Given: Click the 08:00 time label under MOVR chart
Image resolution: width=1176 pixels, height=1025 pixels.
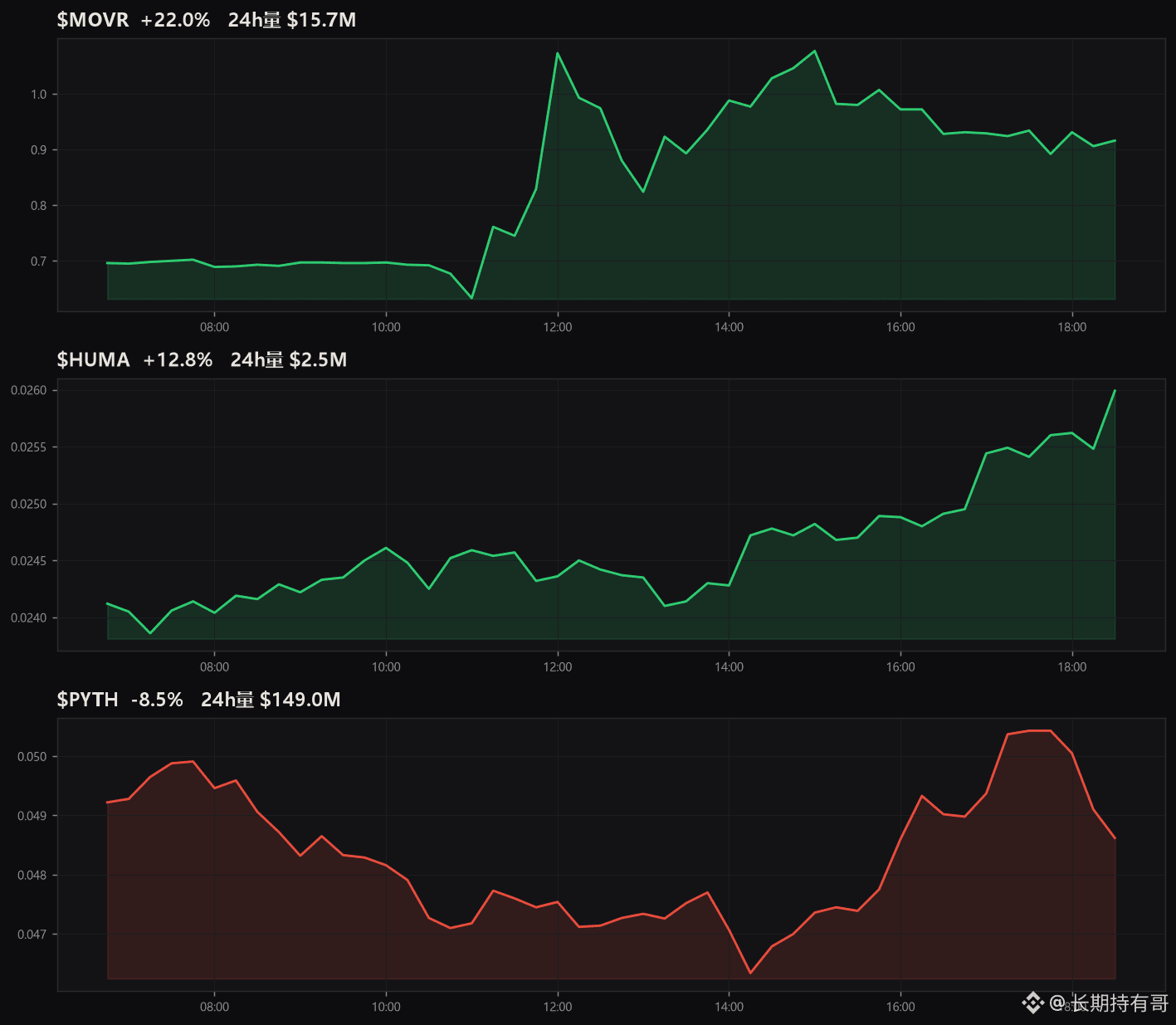Looking at the screenshot, I should [x=214, y=327].
